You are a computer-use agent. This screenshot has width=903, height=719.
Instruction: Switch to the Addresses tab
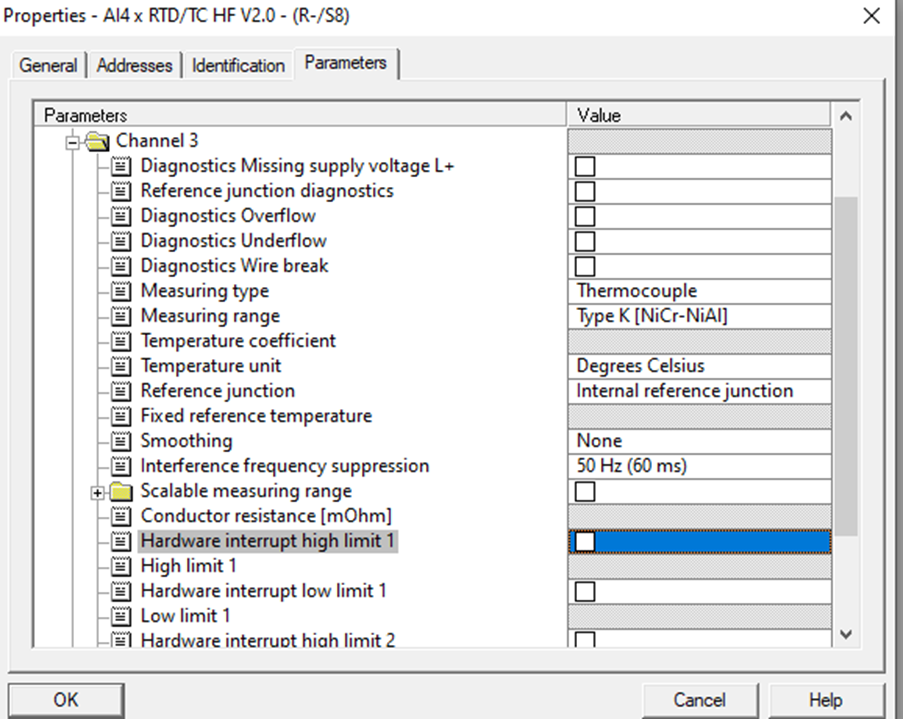click(x=134, y=65)
